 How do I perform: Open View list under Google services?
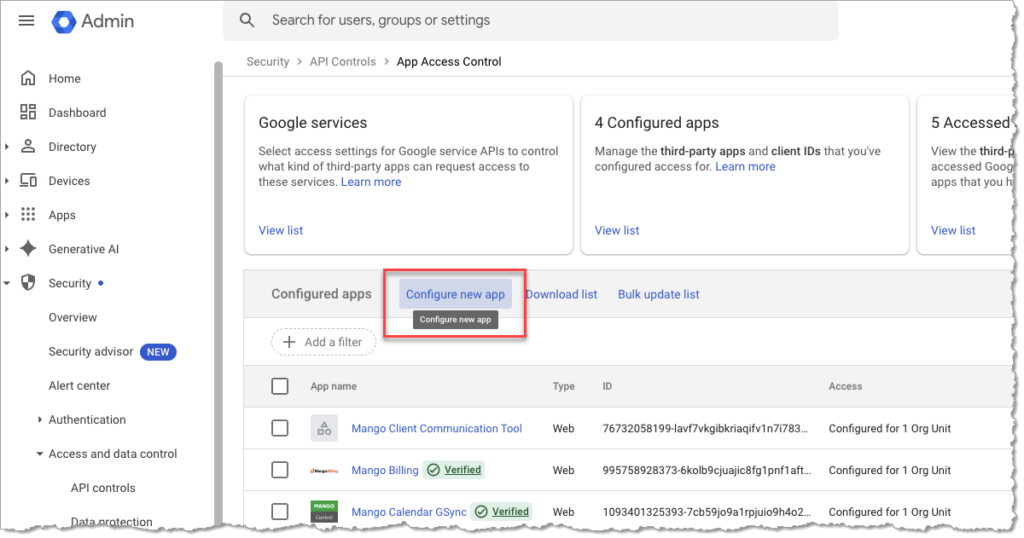[x=281, y=230]
